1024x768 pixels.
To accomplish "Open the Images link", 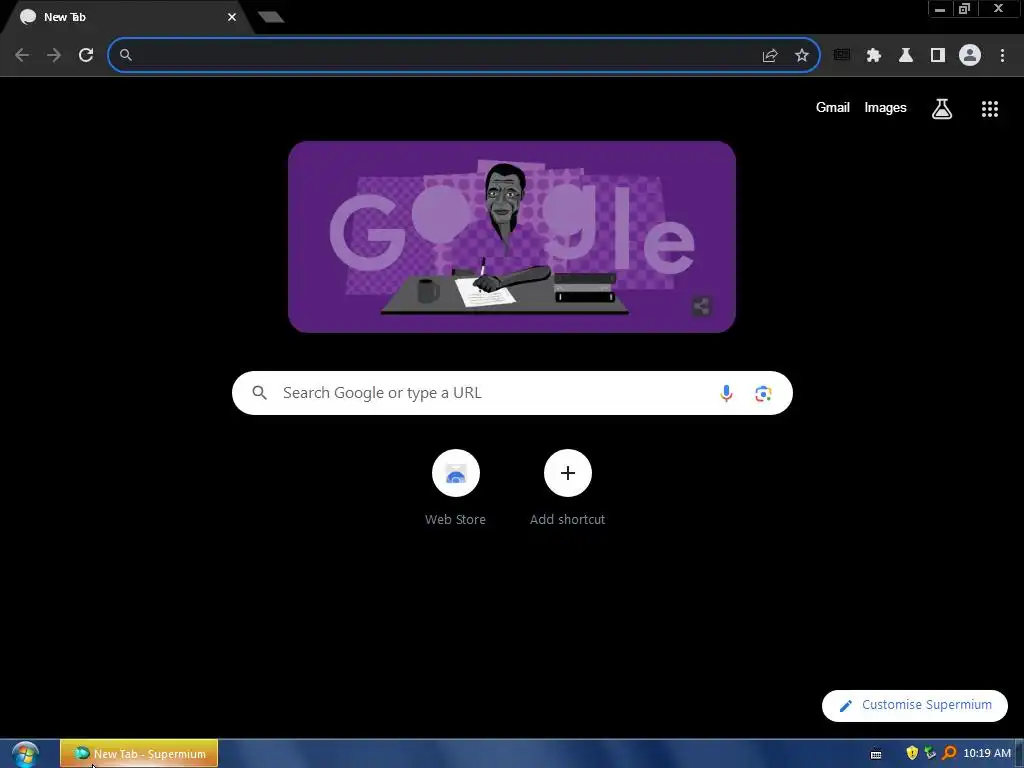I will [886, 108].
